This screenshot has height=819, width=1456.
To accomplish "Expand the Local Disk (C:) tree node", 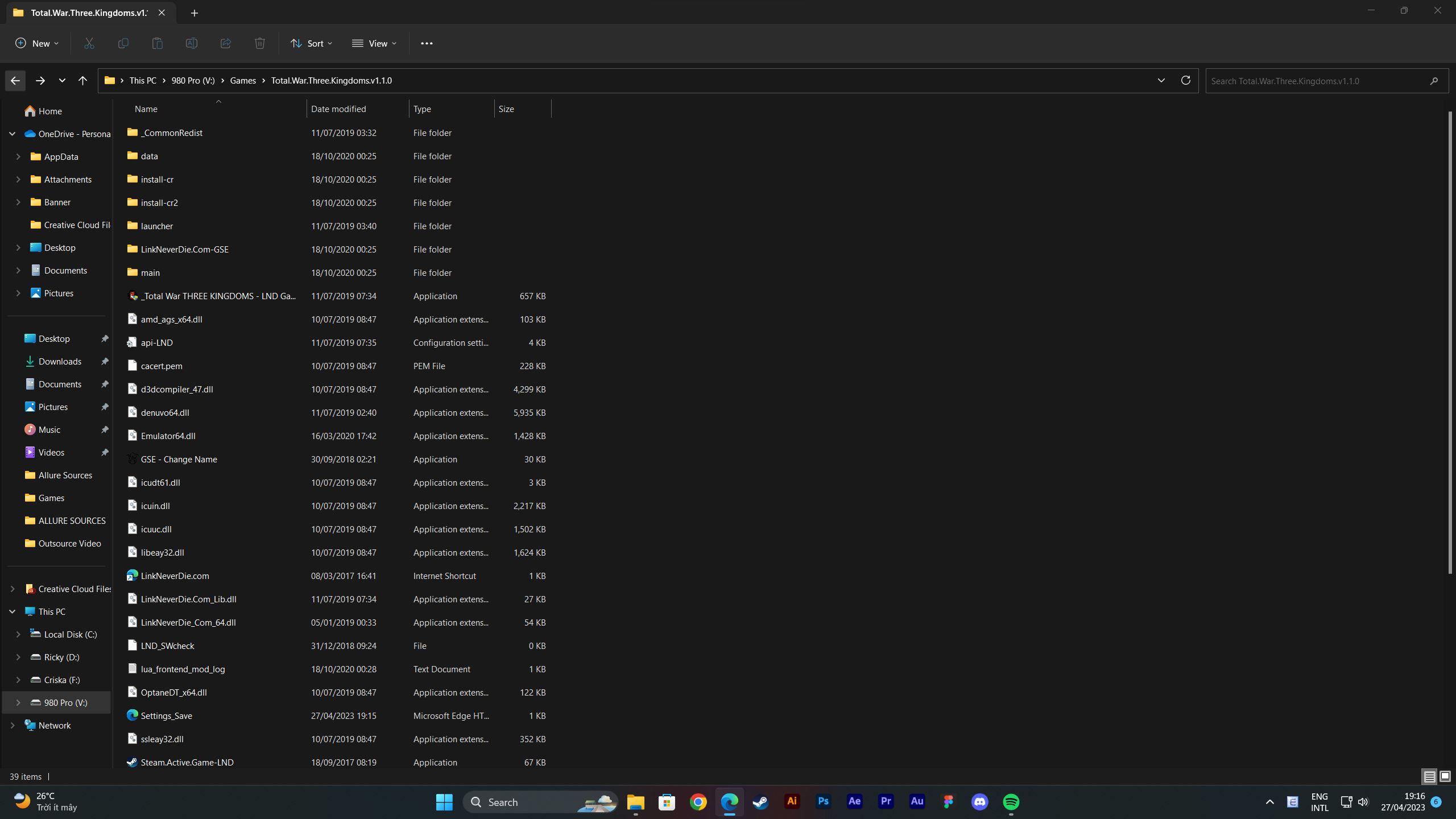I will pos(18,634).
